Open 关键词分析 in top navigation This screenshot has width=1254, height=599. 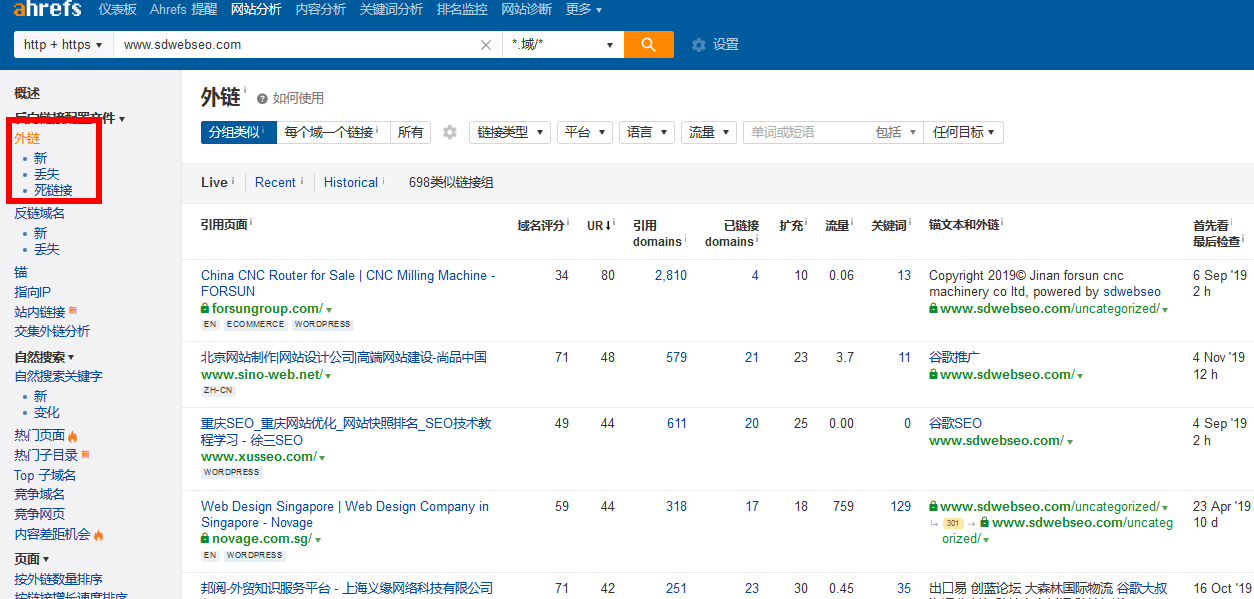[392, 9]
